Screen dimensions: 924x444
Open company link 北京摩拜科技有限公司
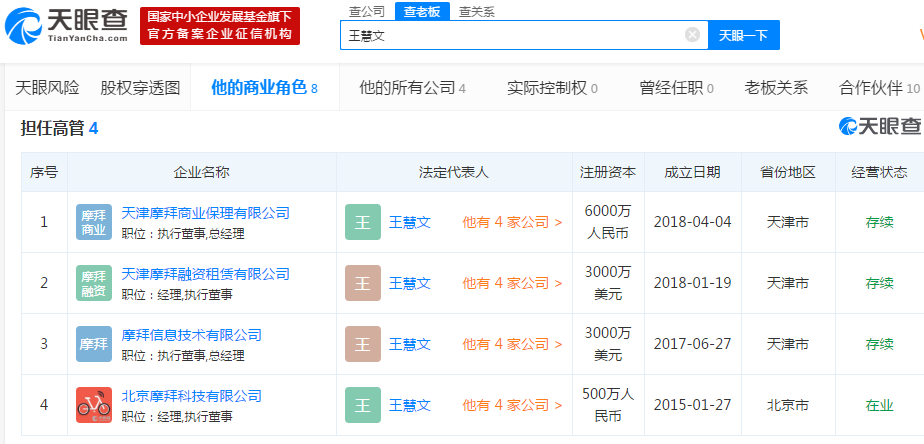tap(192, 396)
